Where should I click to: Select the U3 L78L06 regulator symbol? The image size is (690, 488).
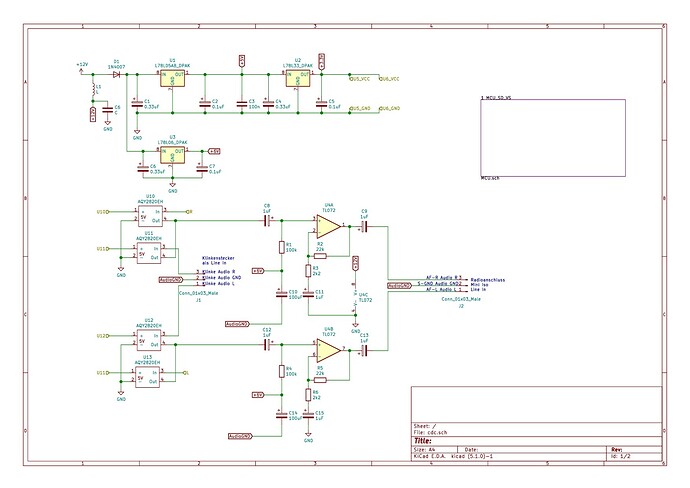click(x=172, y=155)
